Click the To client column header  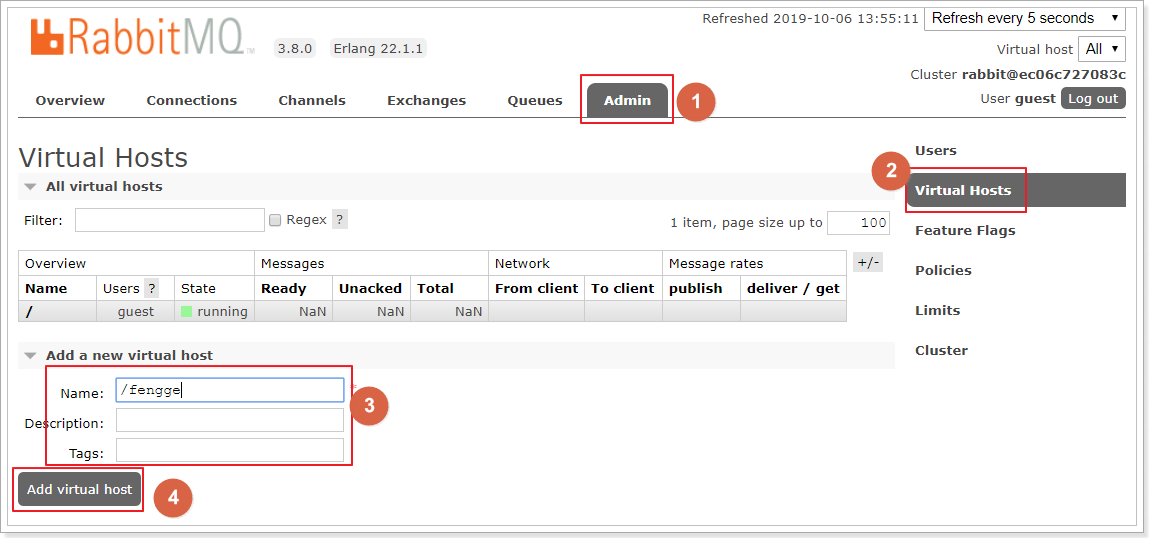pos(622,288)
